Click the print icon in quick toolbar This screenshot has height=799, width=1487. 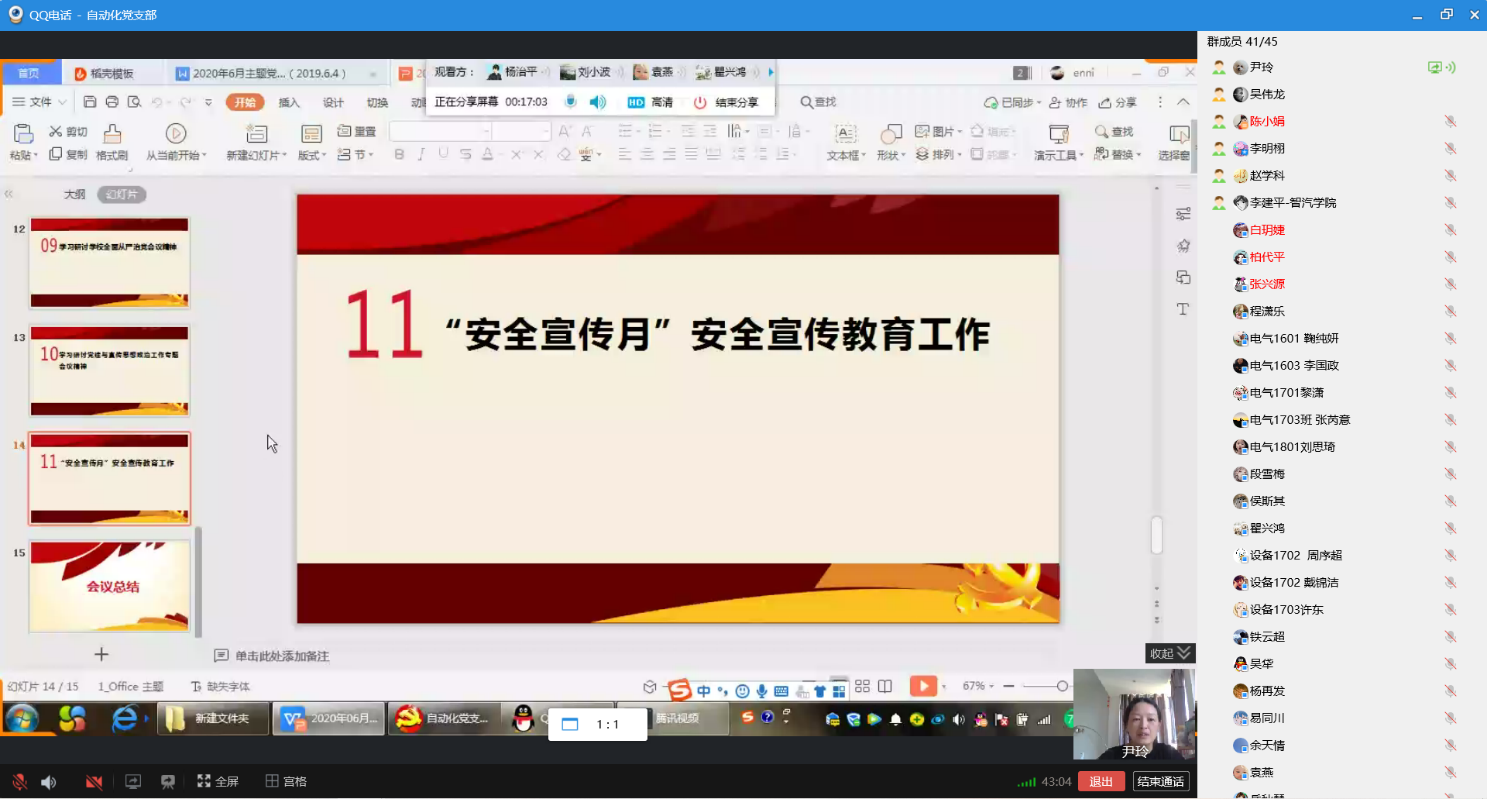[x=112, y=102]
